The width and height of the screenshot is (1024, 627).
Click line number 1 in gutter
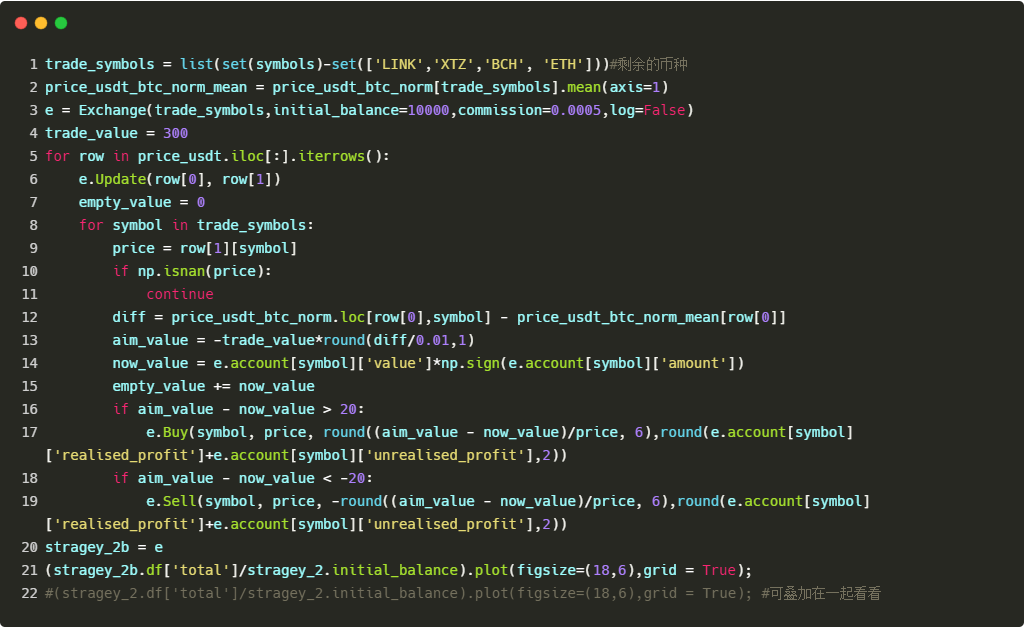pyautogui.click(x=33, y=64)
